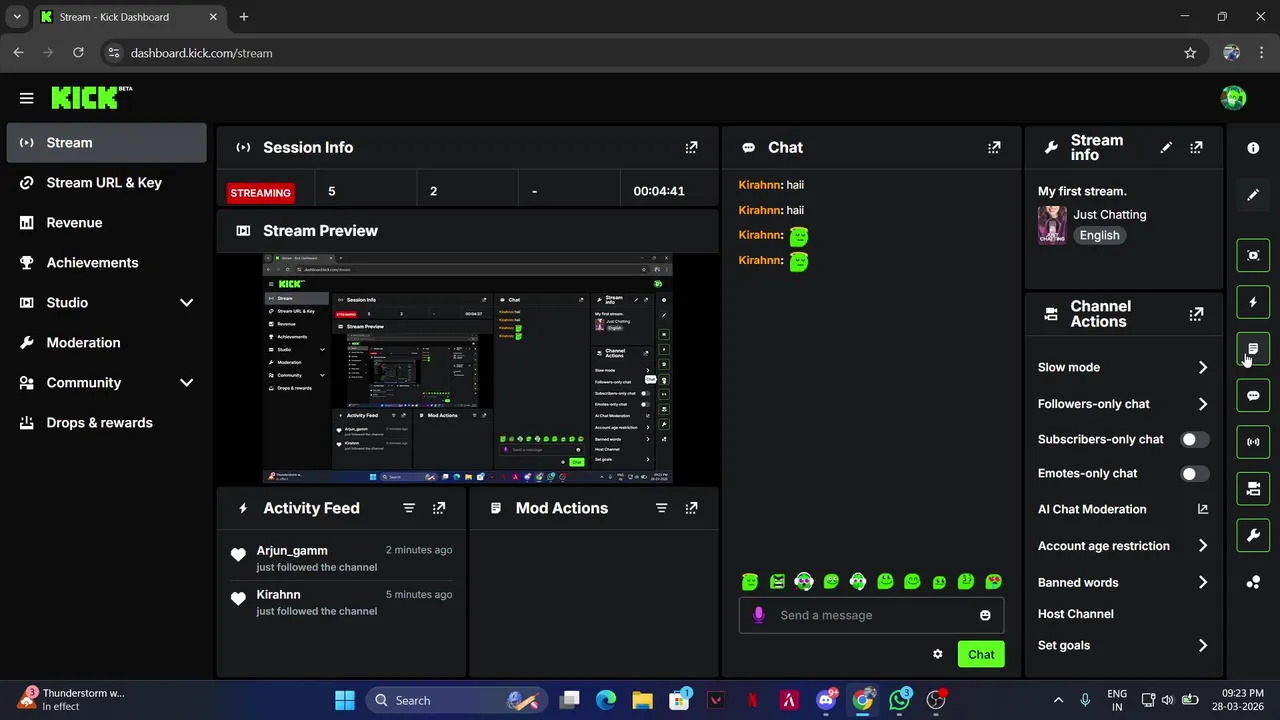The image size is (1280, 720).
Task: Click the green Chat send button
Action: click(981, 654)
